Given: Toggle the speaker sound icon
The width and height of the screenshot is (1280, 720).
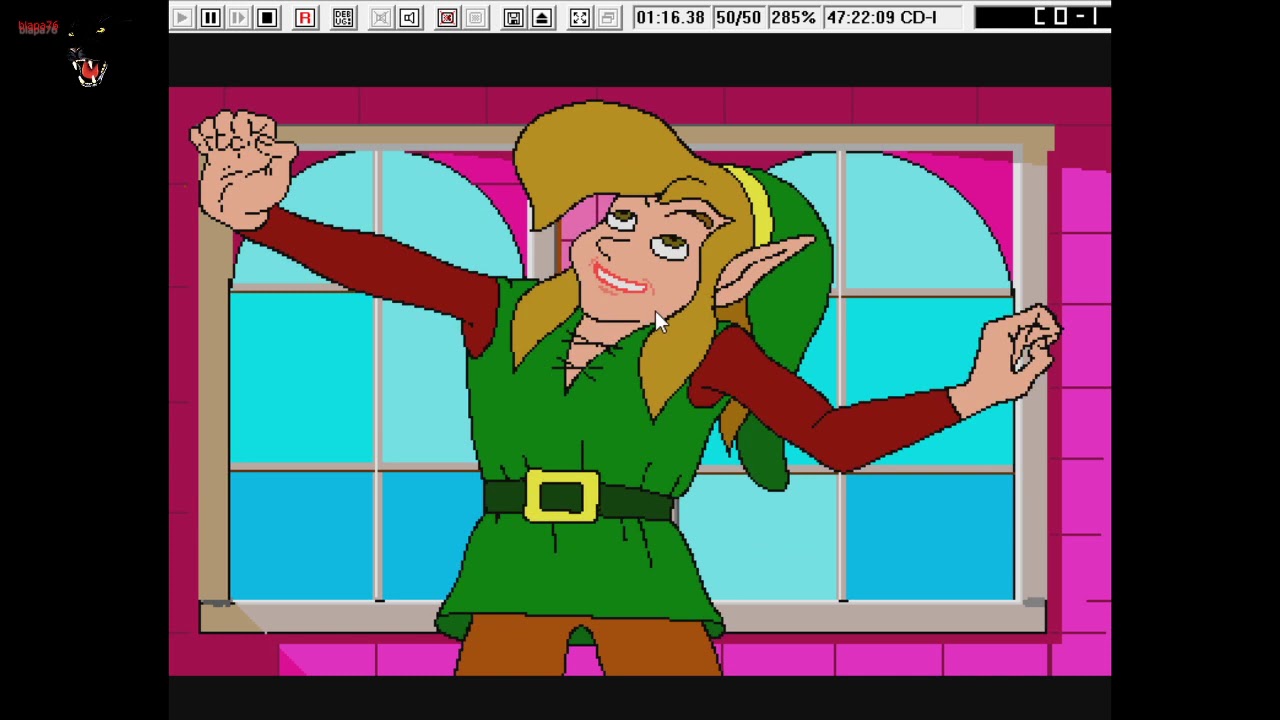Looking at the screenshot, I should click(409, 17).
